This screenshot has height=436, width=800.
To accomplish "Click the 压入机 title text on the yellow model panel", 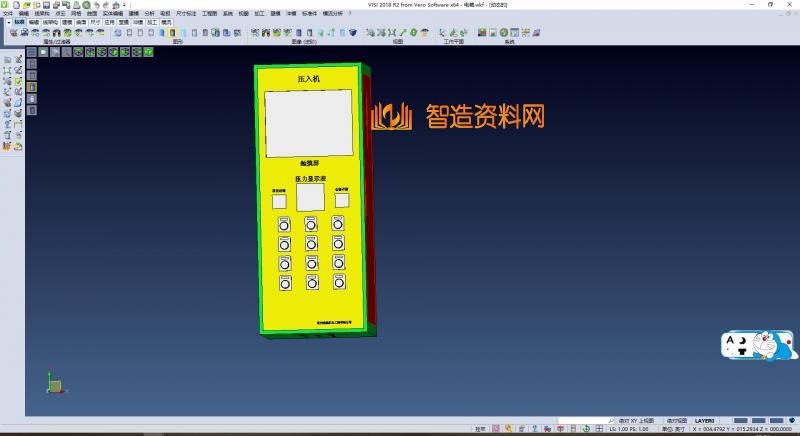I will [x=309, y=79].
